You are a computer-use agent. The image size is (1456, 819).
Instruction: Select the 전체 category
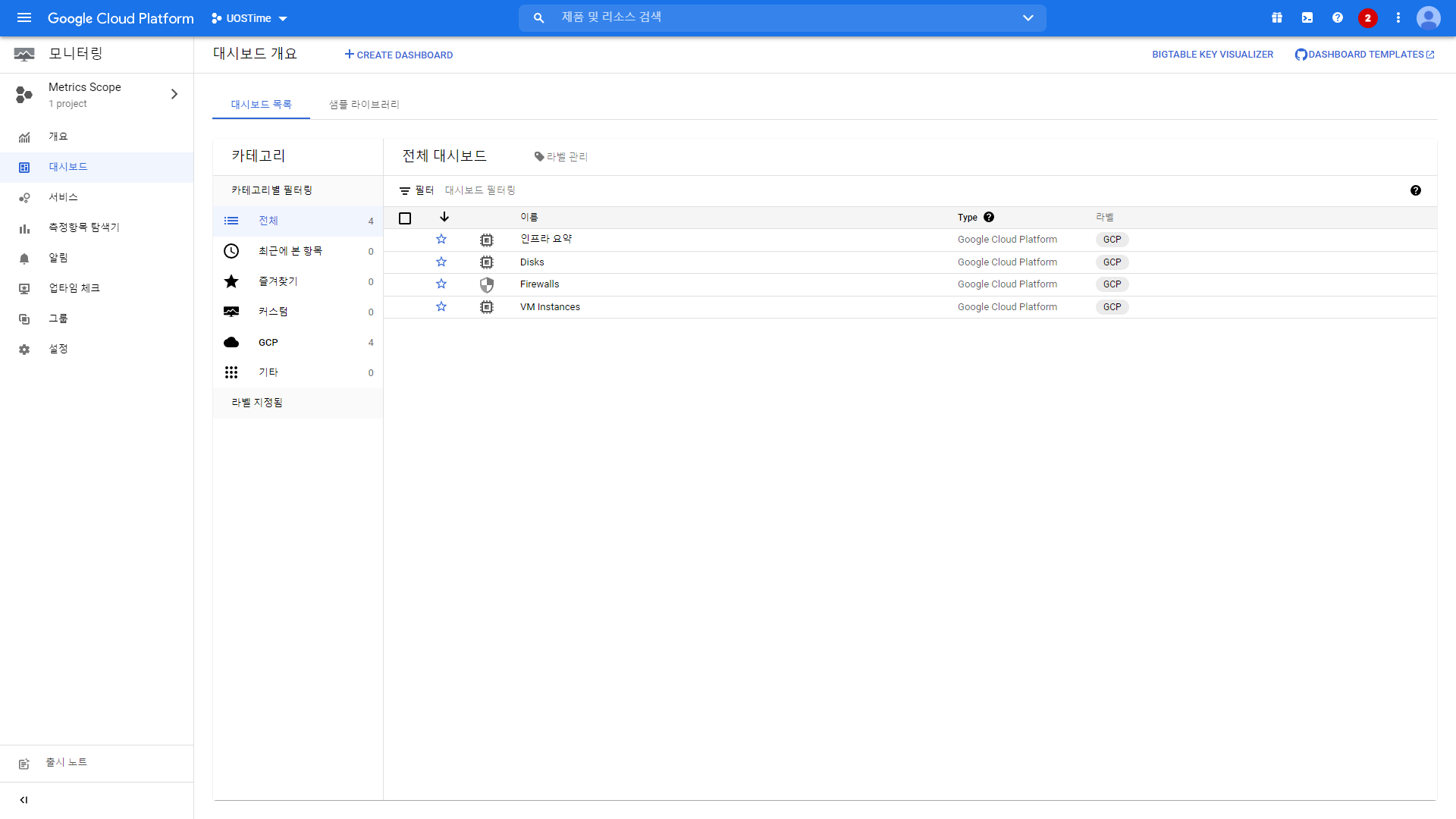pyautogui.click(x=298, y=221)
